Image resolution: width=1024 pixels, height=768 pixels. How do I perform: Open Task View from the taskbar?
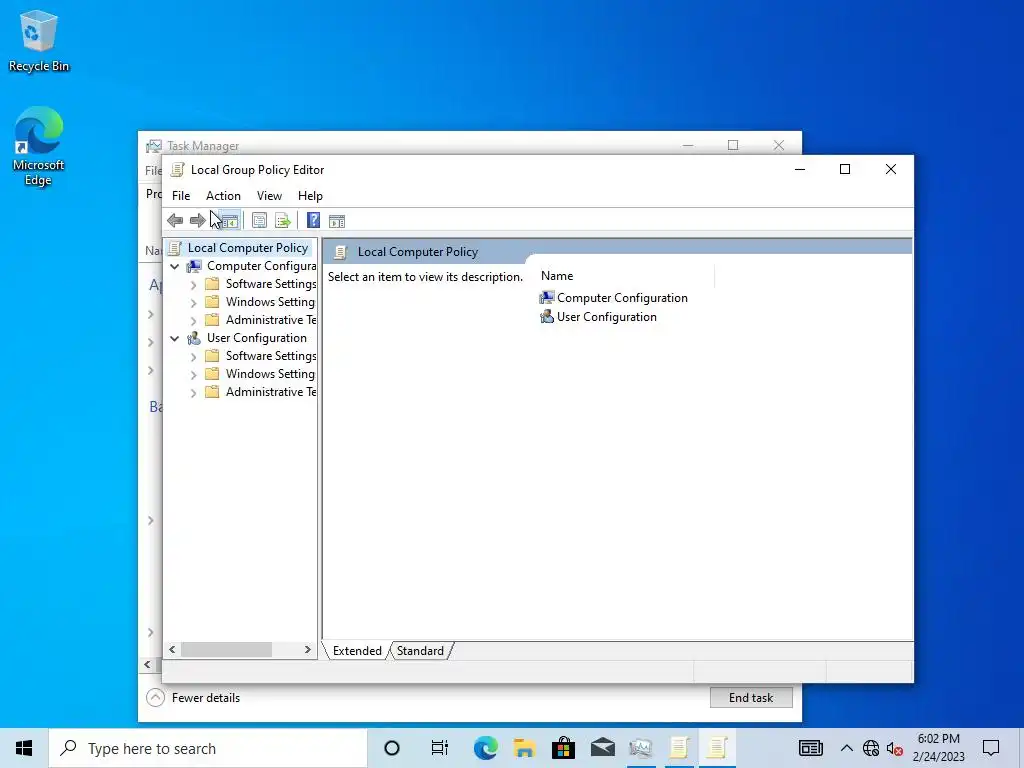click(440, 748)
